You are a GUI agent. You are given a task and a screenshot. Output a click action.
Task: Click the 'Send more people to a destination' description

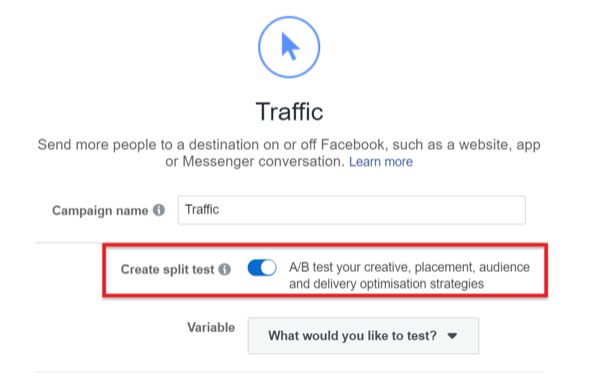[x=289, y=153]
